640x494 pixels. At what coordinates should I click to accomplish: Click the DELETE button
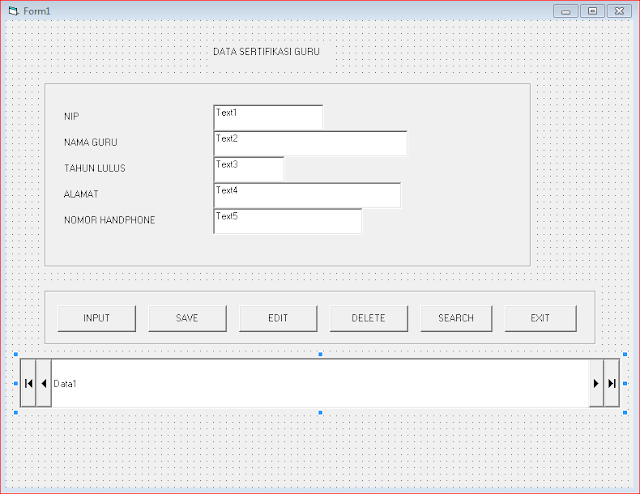coord(369,318)
